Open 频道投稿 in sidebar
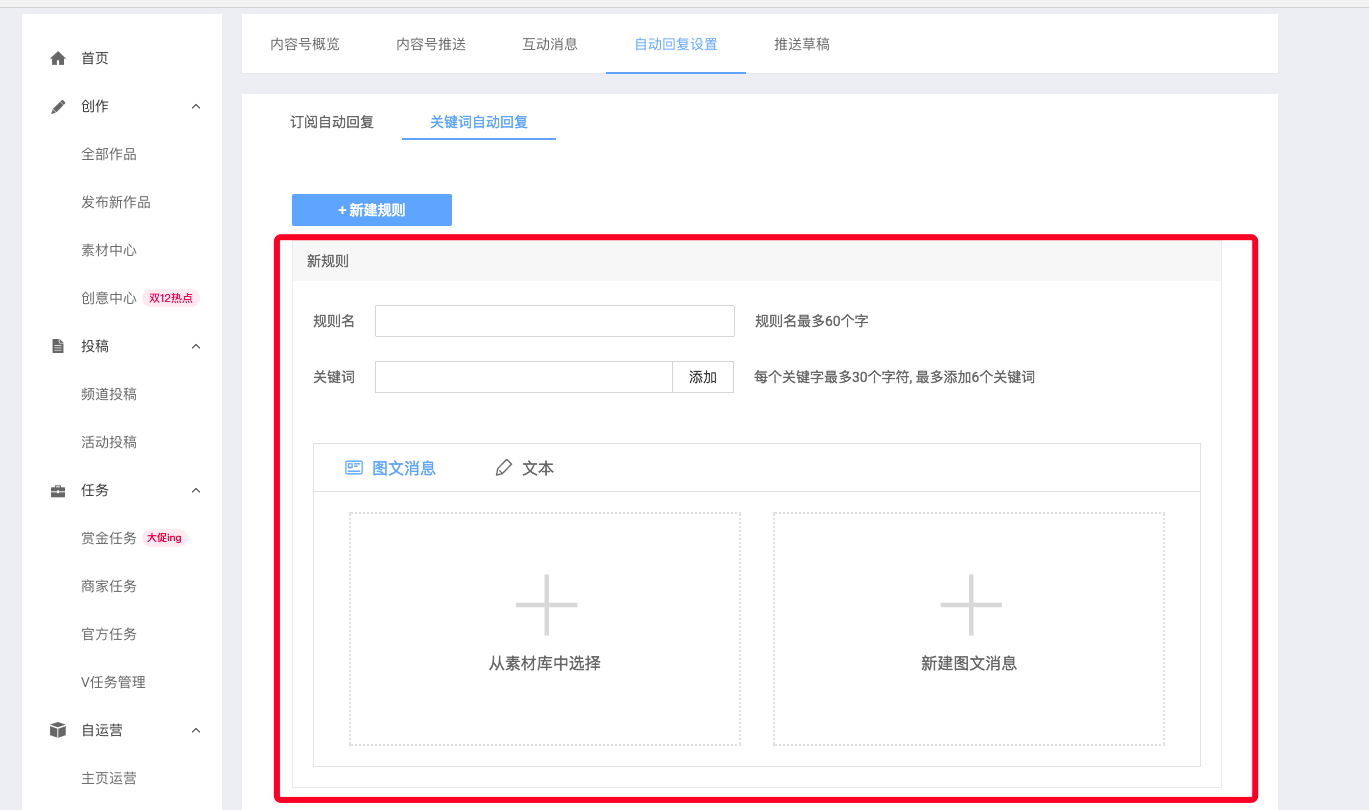This screenshot has width=1369, height=810. coord(109,394)
